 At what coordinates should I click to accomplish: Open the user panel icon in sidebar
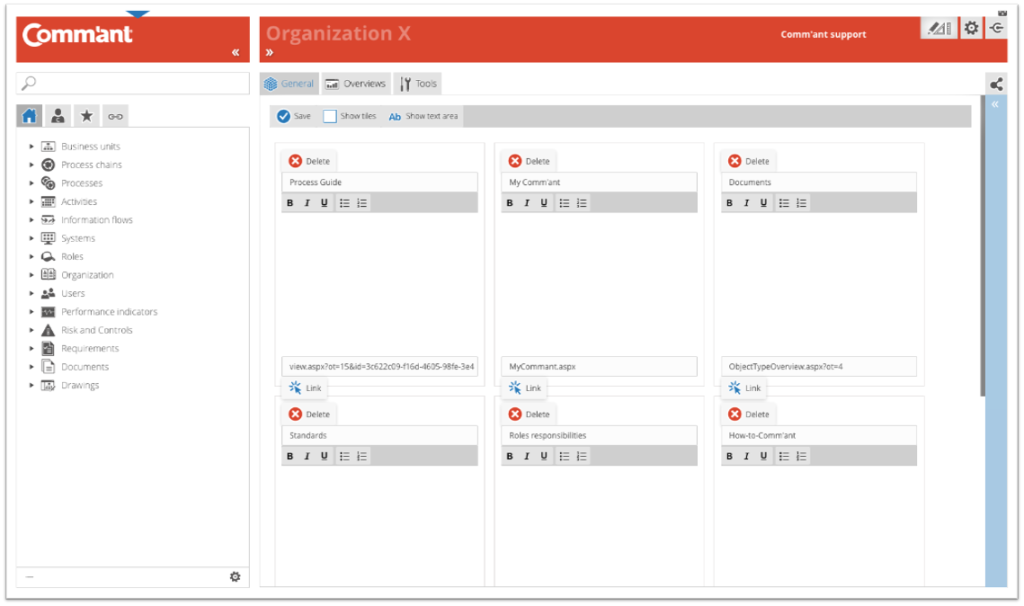[x=57, y=115]
